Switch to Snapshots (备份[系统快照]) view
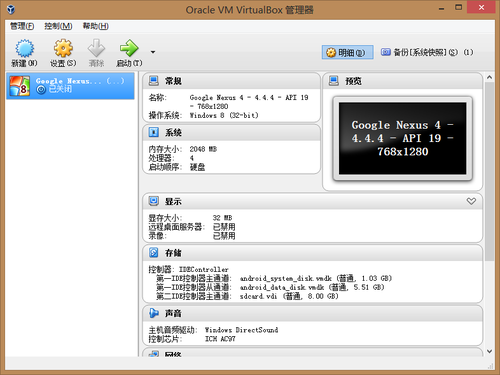This screenshot has height=375, width=500. (427, 52)
